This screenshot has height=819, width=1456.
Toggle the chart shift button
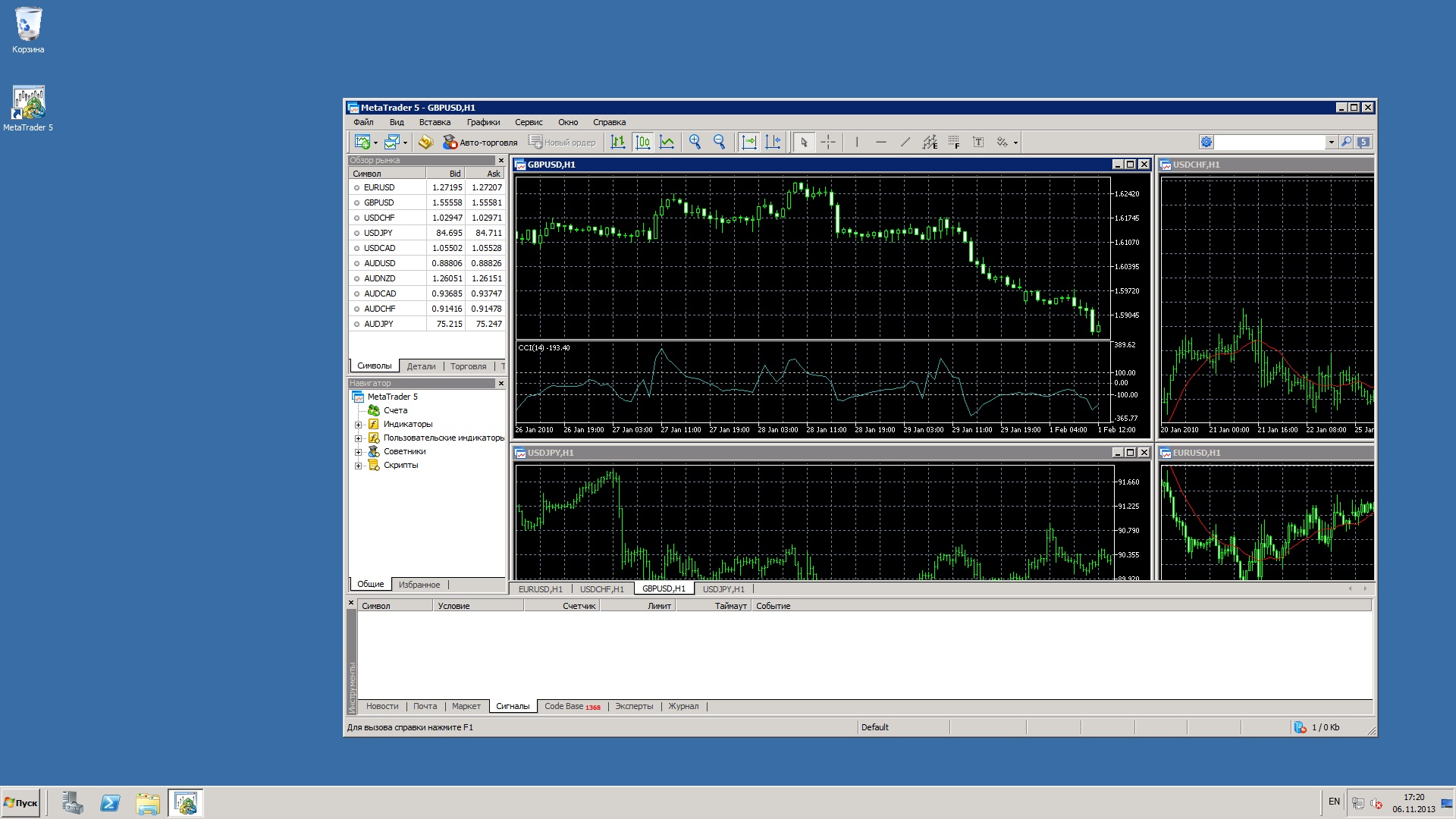(773, 142)
